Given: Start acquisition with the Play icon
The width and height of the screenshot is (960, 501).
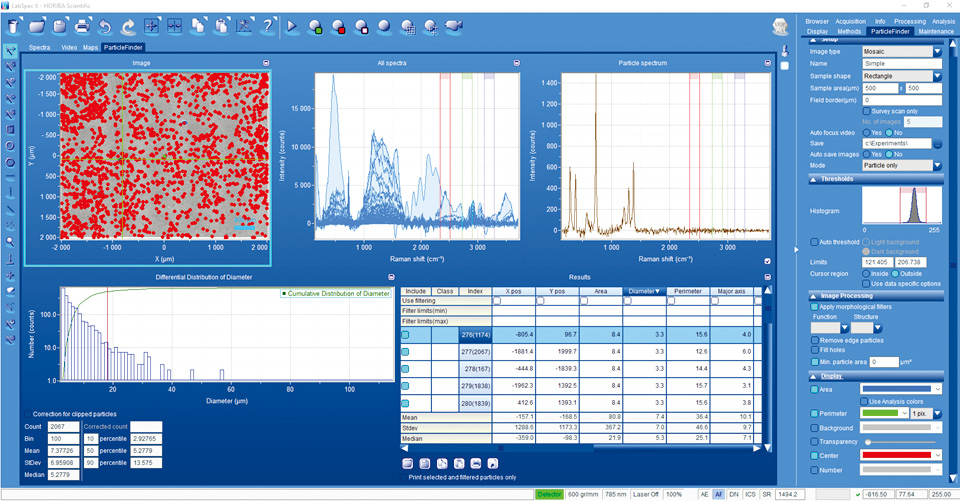Looking at the screenshot, I should tap(292, 26).
